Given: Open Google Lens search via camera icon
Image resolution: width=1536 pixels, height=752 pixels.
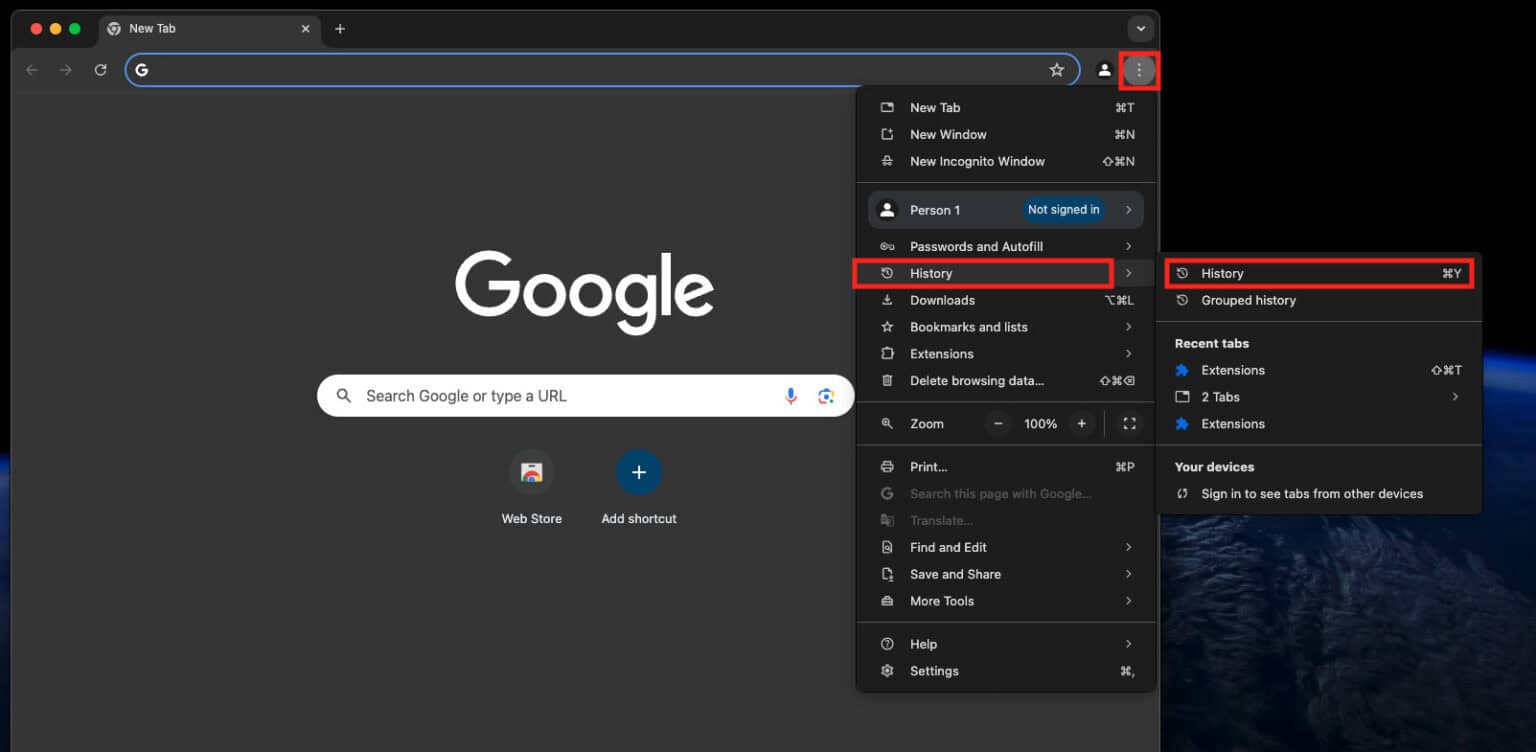Looking at the screenshot, I should pos(826,396).
